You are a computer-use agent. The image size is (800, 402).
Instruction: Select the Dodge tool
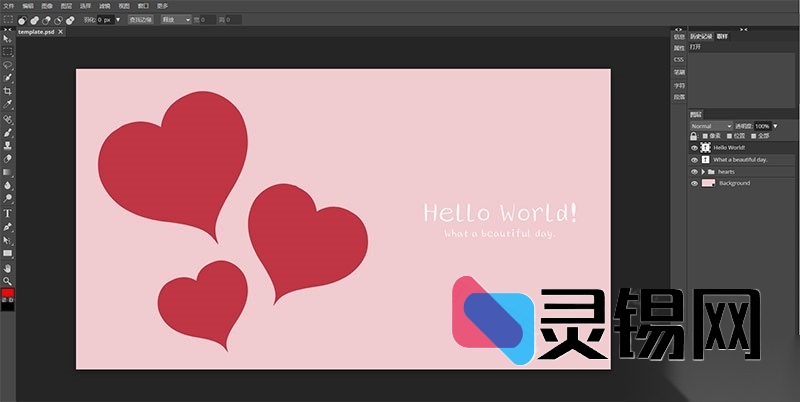pyautogui.click(x=8, y=198)
